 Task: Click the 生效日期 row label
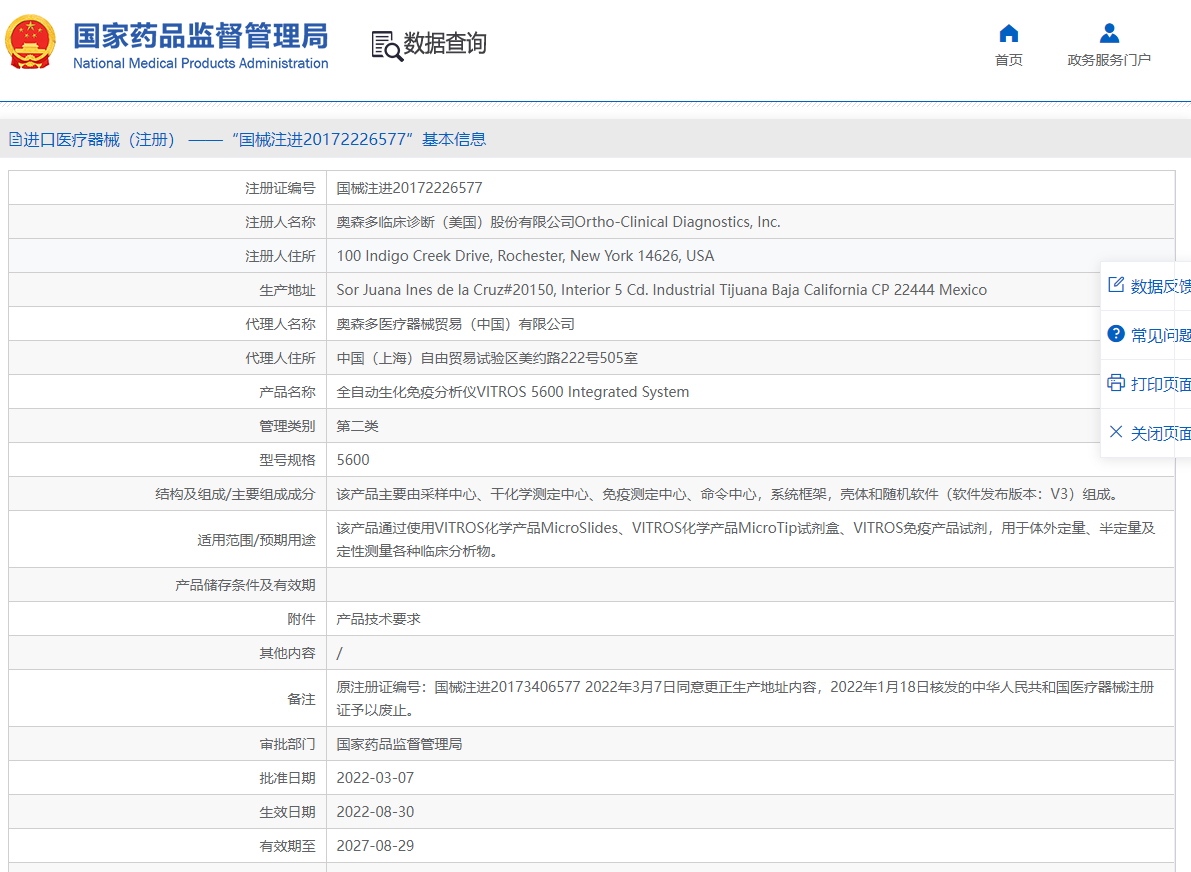pos(287,812)
